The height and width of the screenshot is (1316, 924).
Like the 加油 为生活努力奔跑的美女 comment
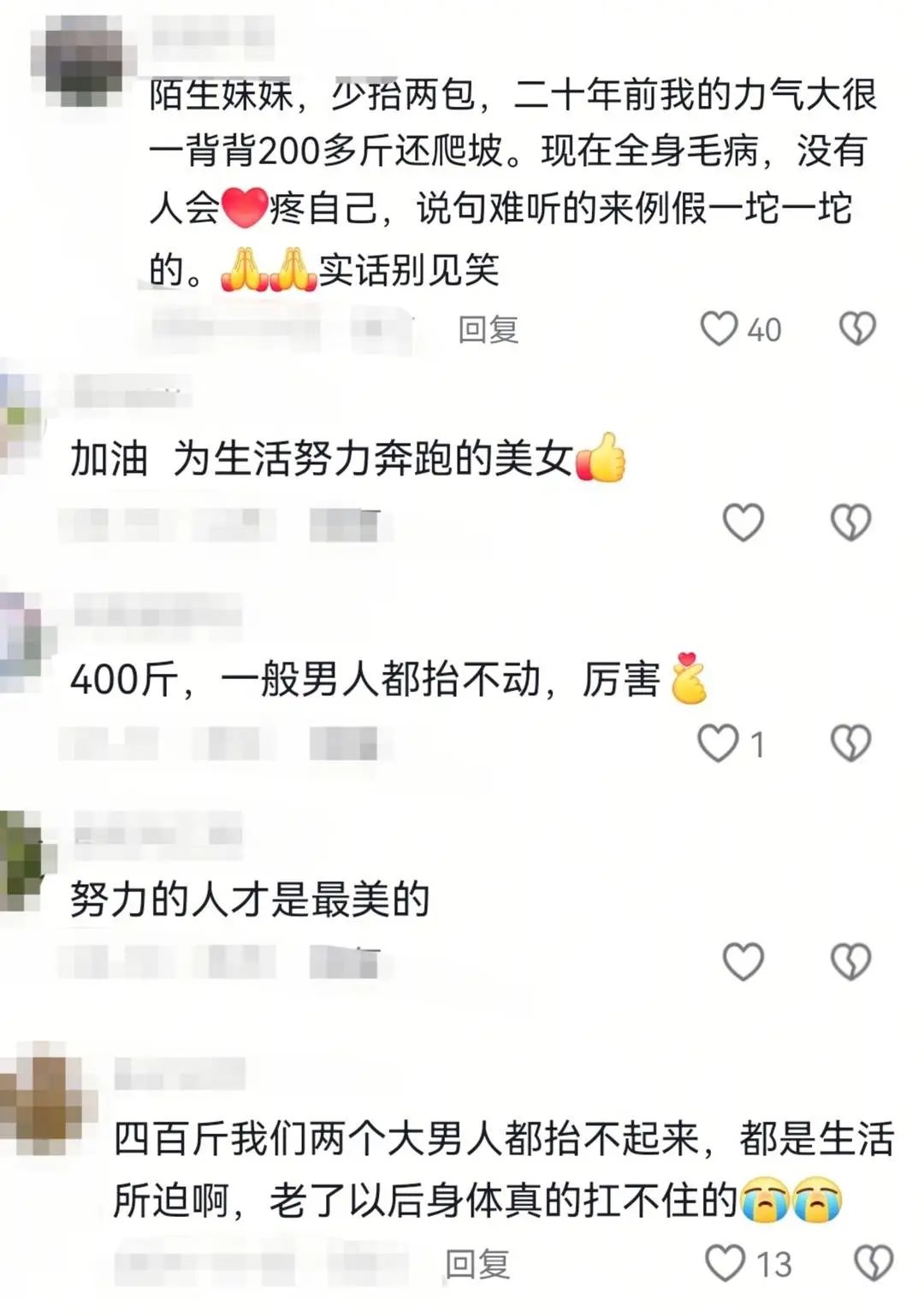pyautogui.click(x=743, y=522)
